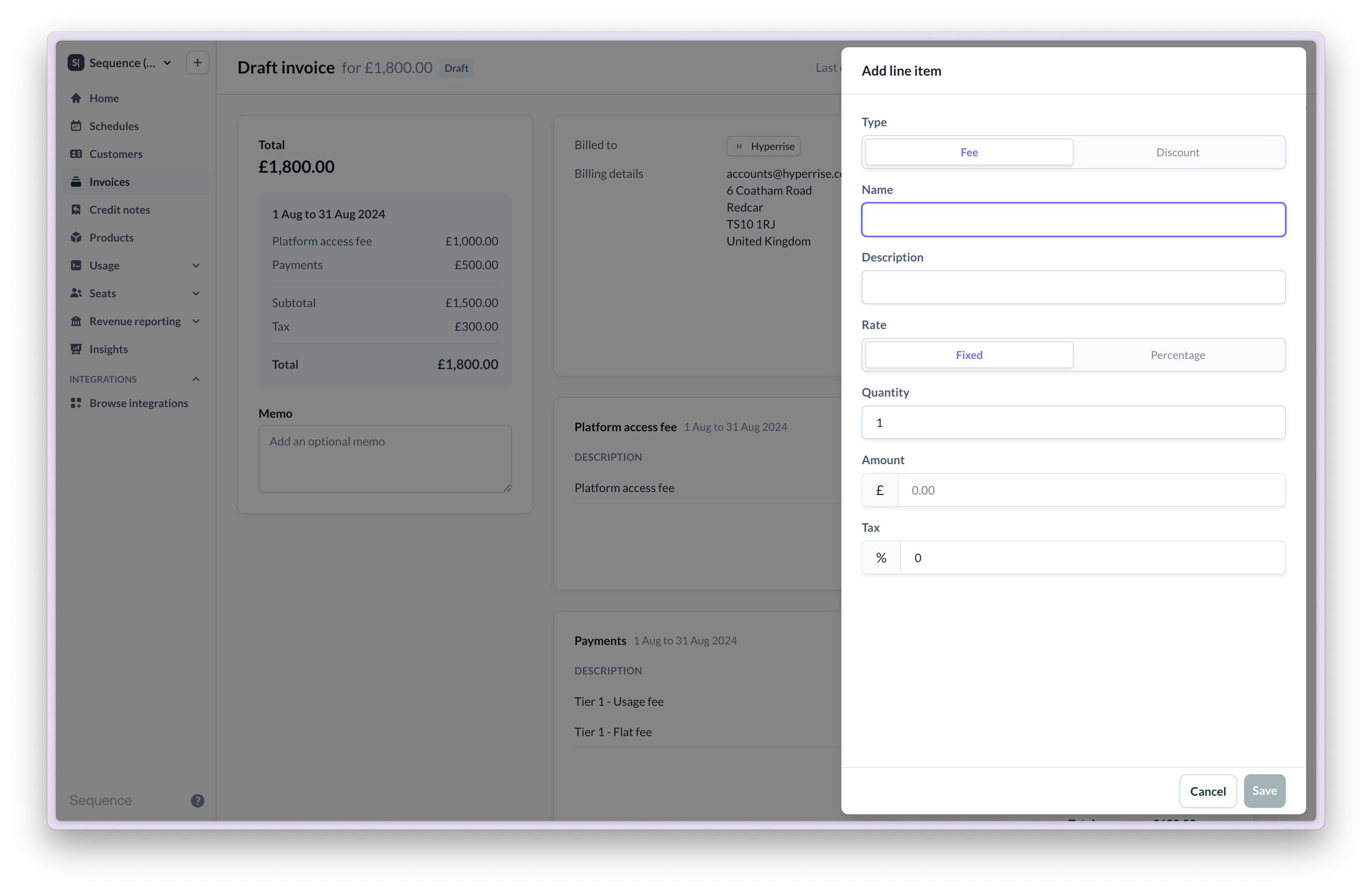Click the Hyperrise customer chip
Image resolution: width=1372 pixels, height=892 pixels.
pos(763,147)
